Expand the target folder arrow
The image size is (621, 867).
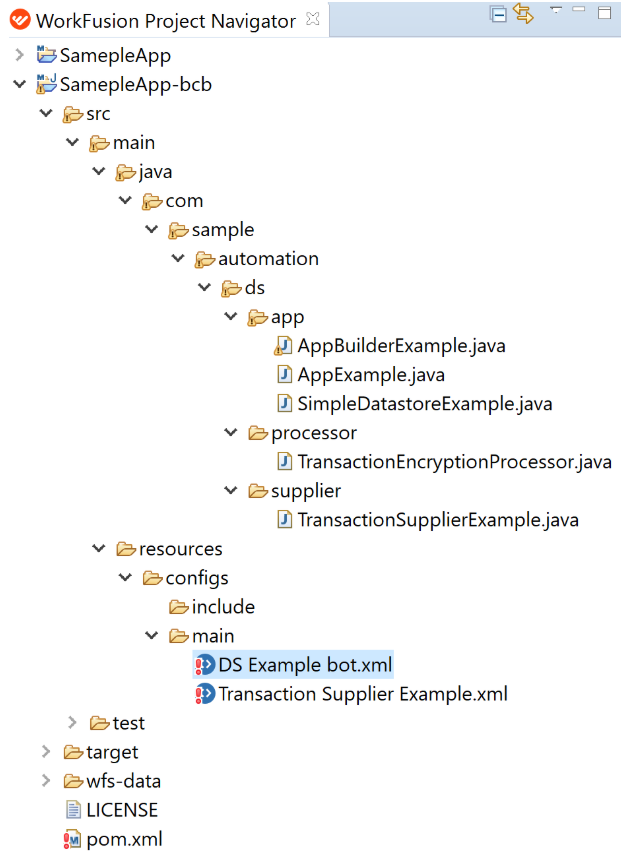click(46, 751)
